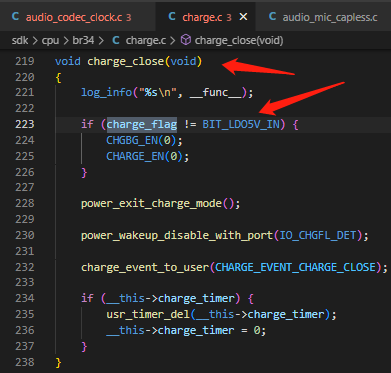
Task: Click power_wakeup_disable_with_port function call
Action: [x=177, y=236]
